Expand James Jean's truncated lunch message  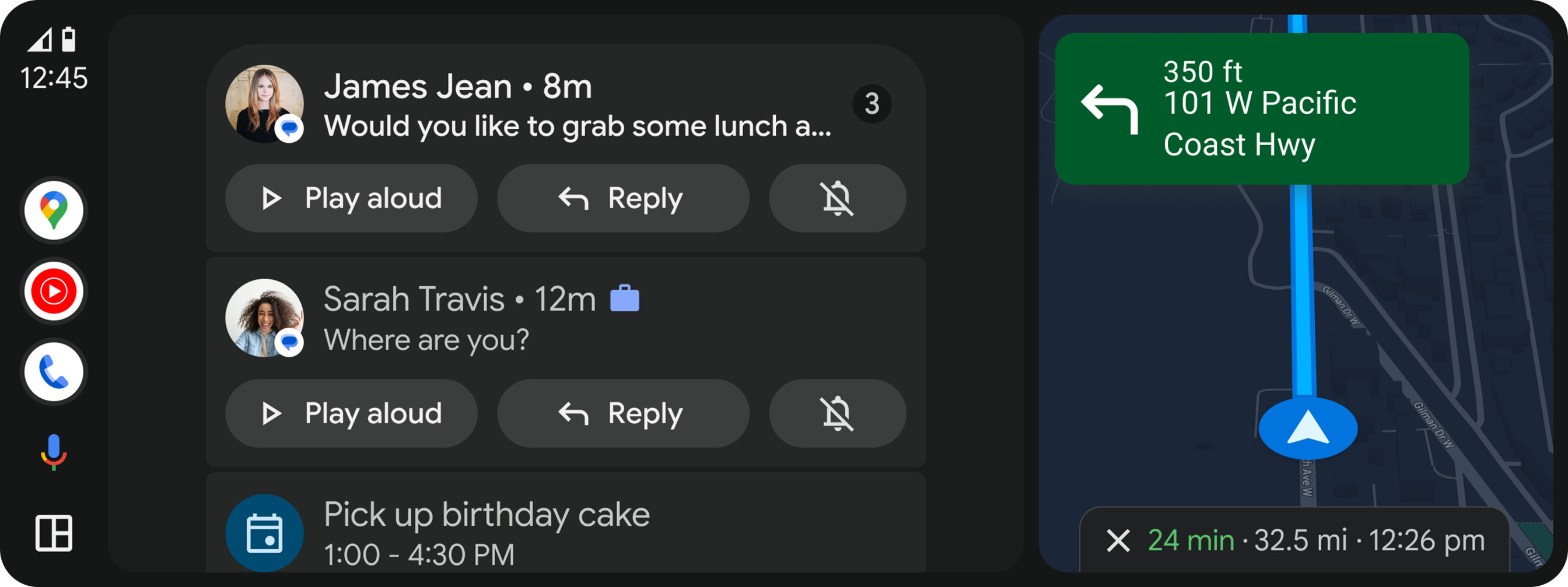tap(577, 126)
